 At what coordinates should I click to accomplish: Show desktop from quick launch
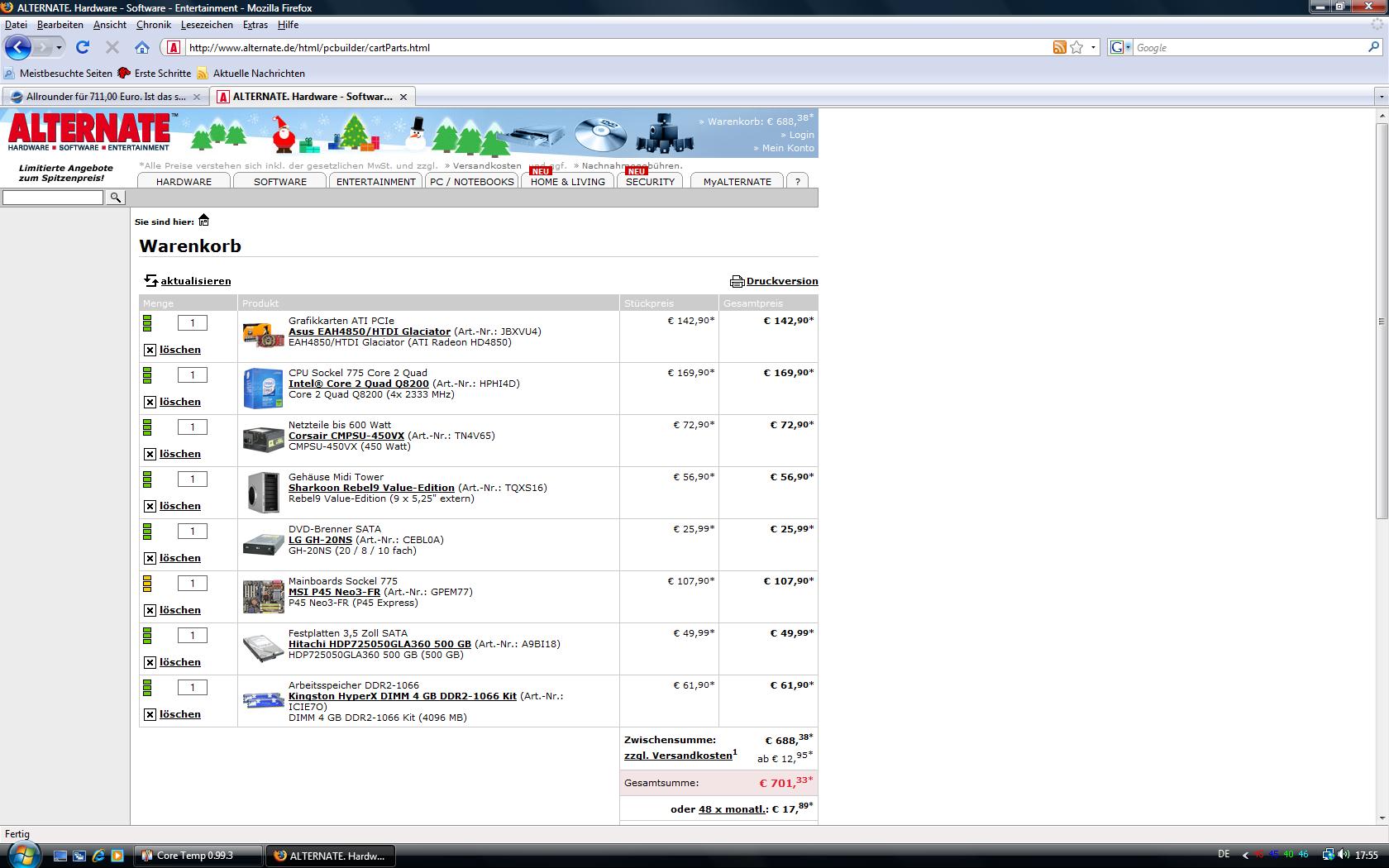pos(60,856)
